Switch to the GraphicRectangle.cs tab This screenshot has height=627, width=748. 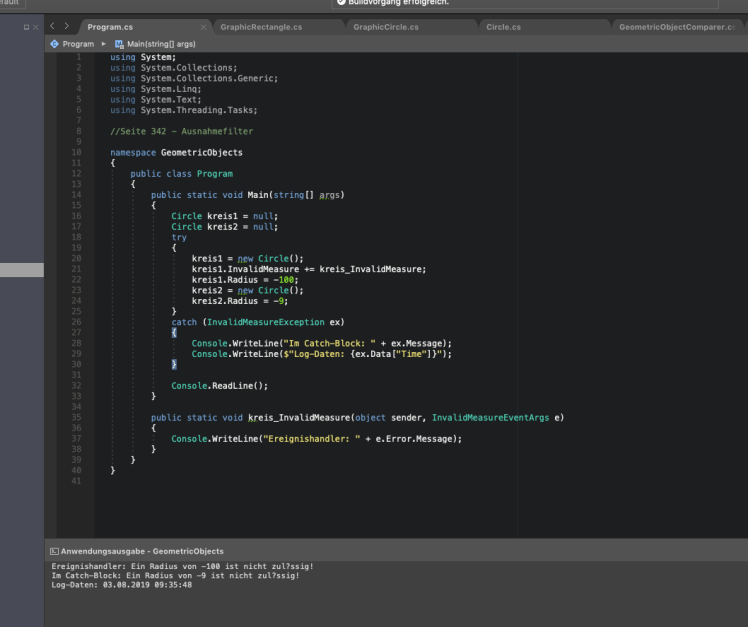click(261, 27)
